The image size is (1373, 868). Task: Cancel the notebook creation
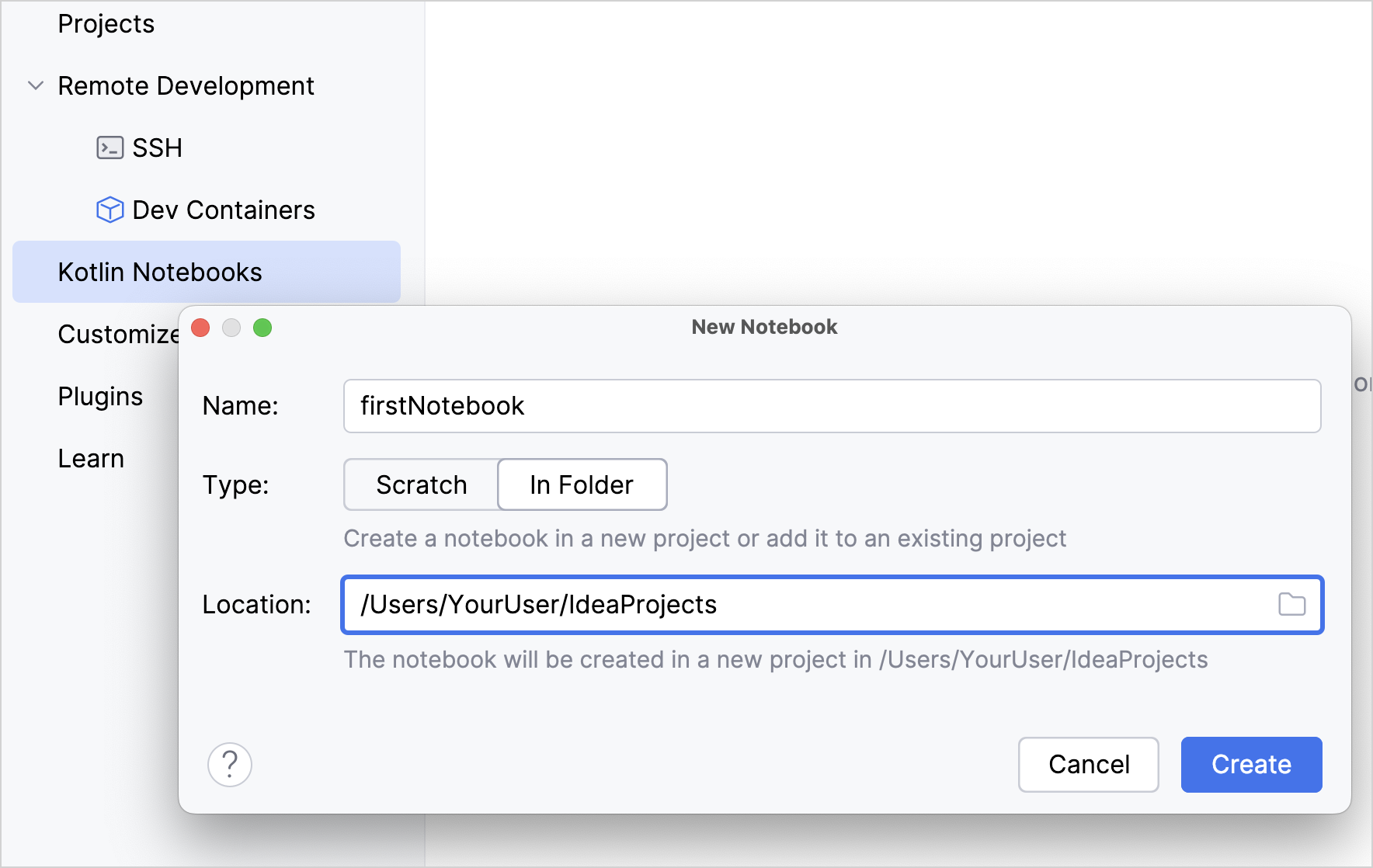[1088, 765]
